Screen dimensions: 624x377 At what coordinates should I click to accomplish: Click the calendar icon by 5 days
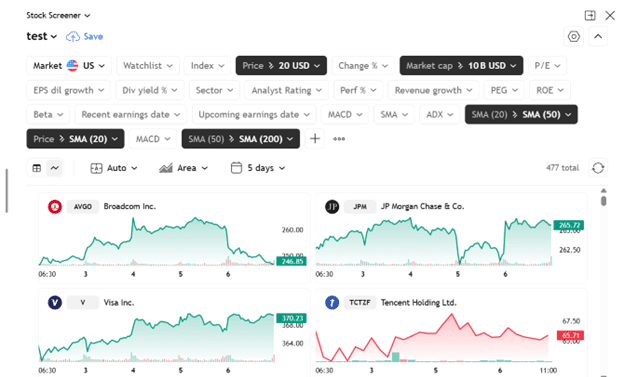tap(236, 168)
